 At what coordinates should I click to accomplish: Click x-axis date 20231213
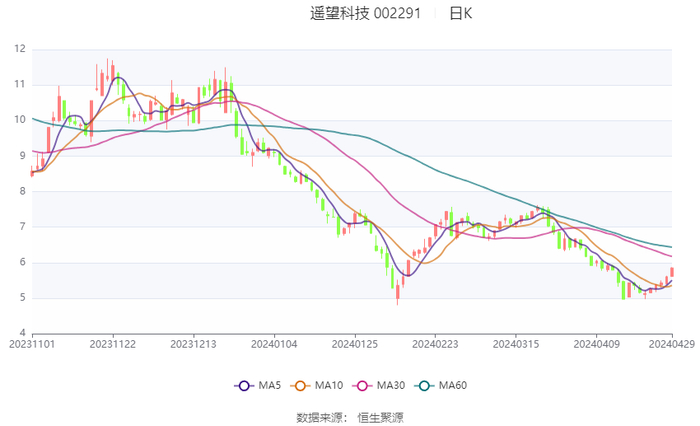pyautogui.click(x=192, y=345)
